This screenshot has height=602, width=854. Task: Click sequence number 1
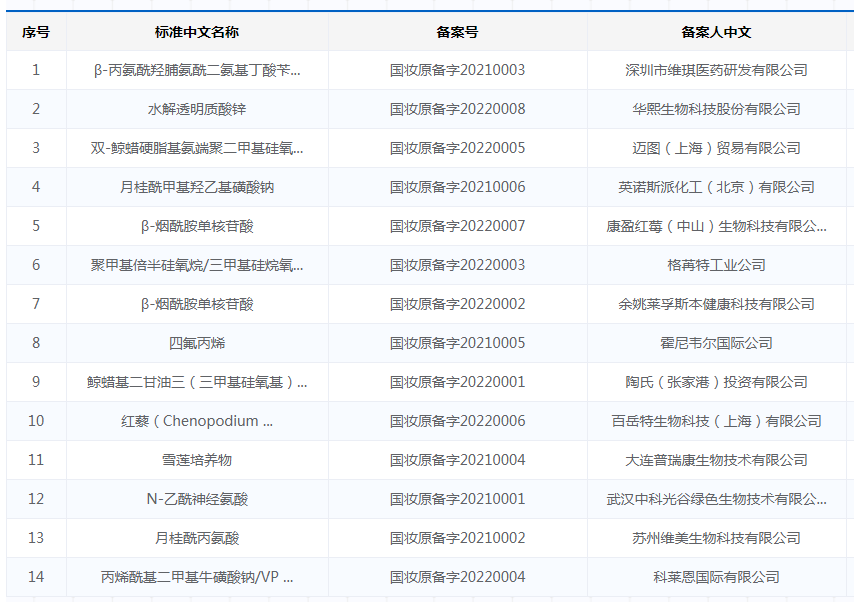(x=36, y=70)
